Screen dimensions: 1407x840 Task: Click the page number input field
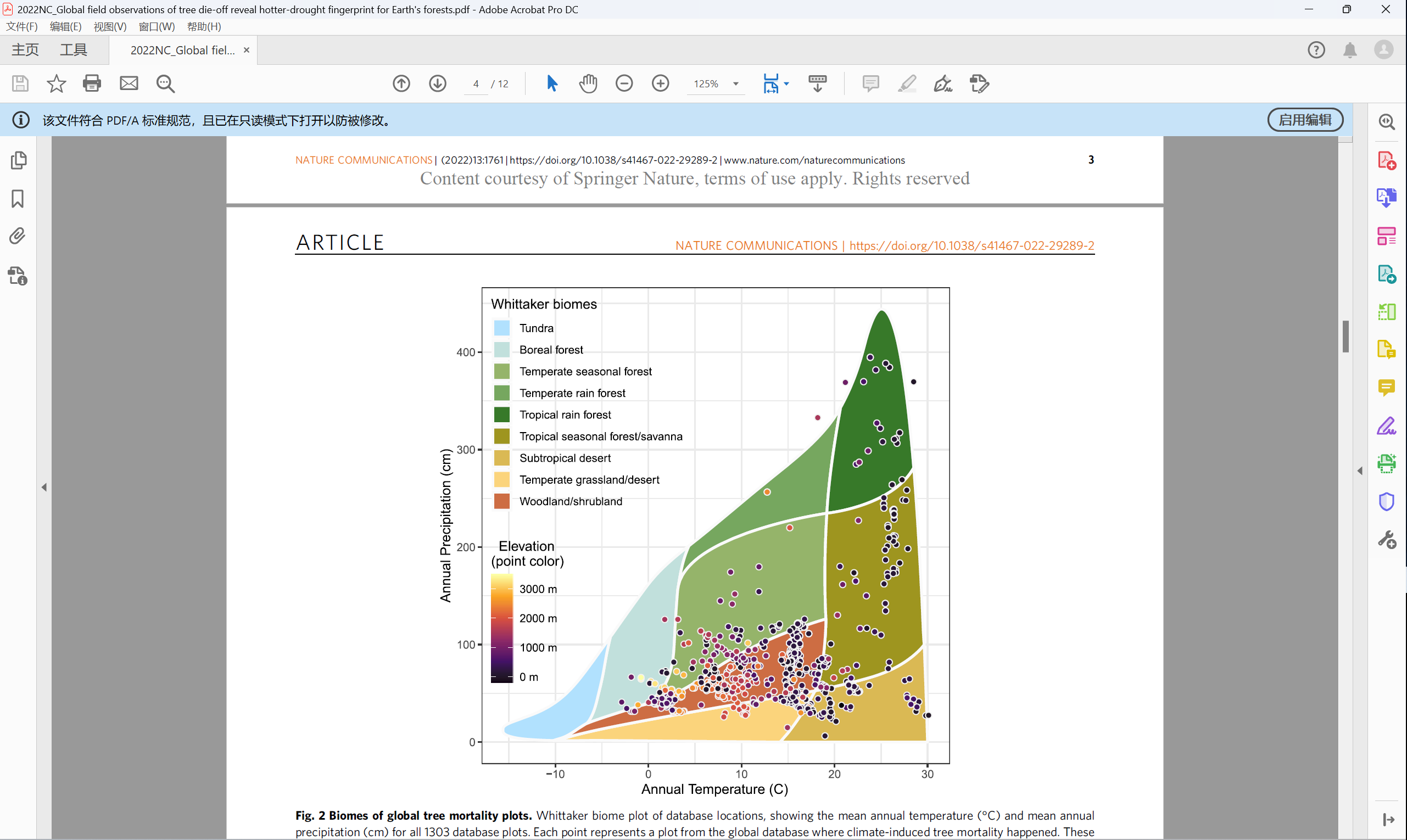476,84
